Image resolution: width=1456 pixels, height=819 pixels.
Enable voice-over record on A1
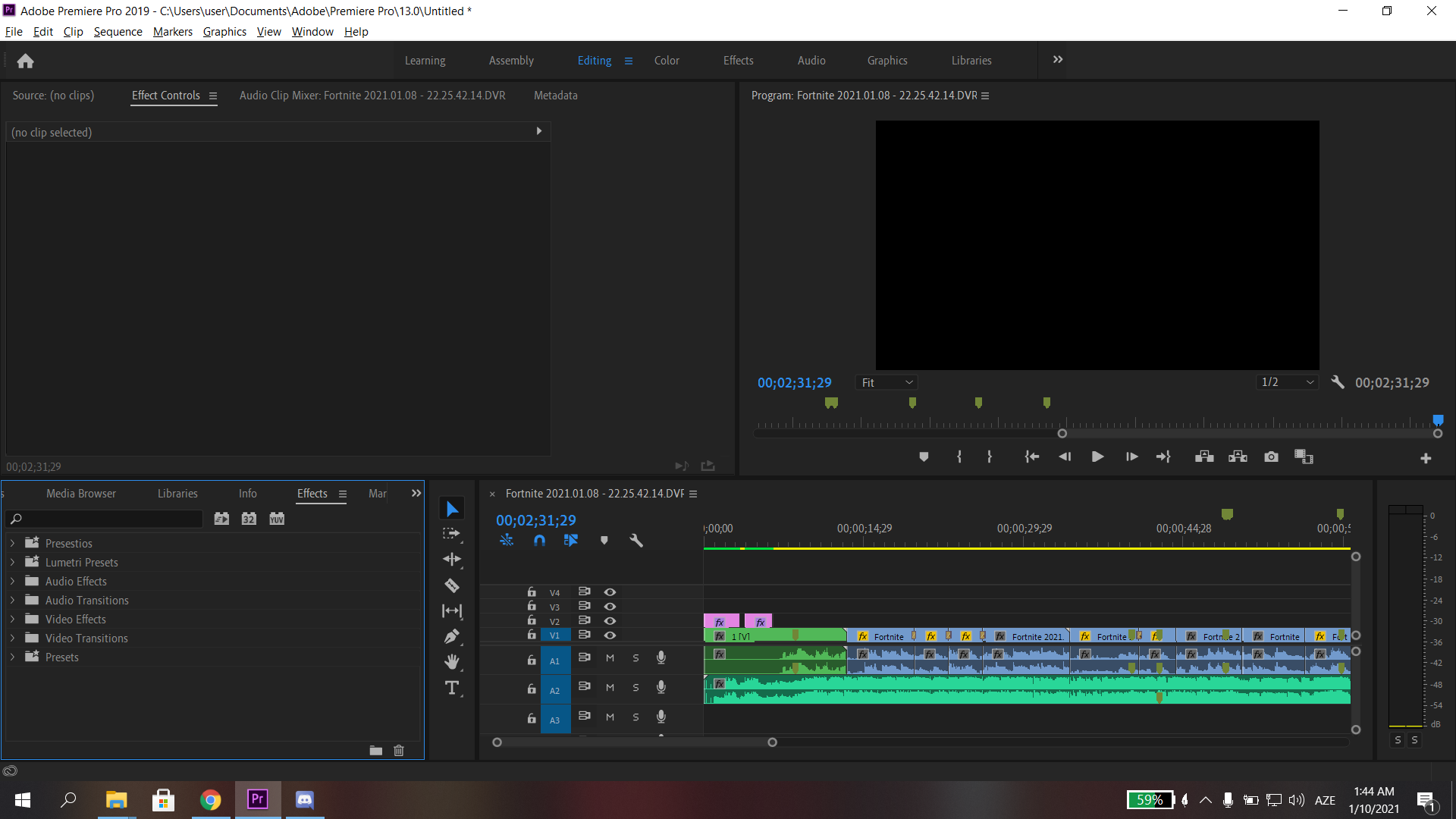[x=661, y=657]
